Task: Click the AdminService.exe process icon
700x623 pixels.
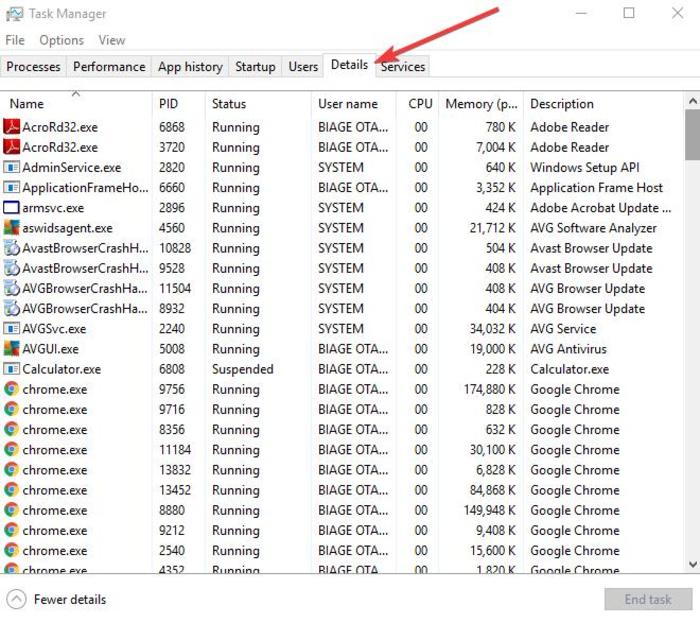Action: click(x=12, y=167)
